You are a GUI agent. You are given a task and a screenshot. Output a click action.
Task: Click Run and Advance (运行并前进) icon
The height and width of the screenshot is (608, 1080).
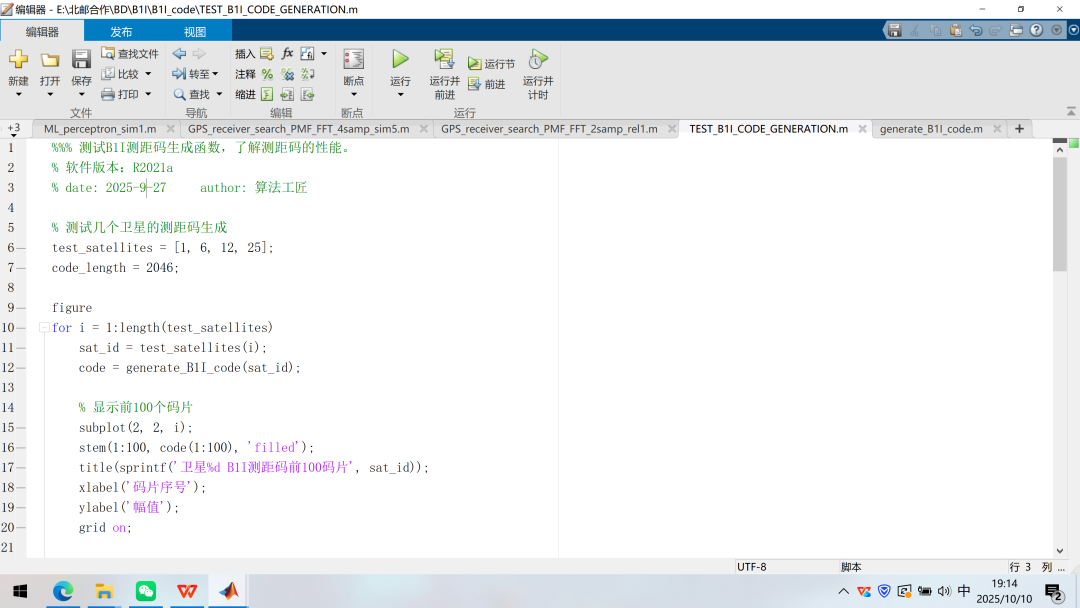pos(444,60)
